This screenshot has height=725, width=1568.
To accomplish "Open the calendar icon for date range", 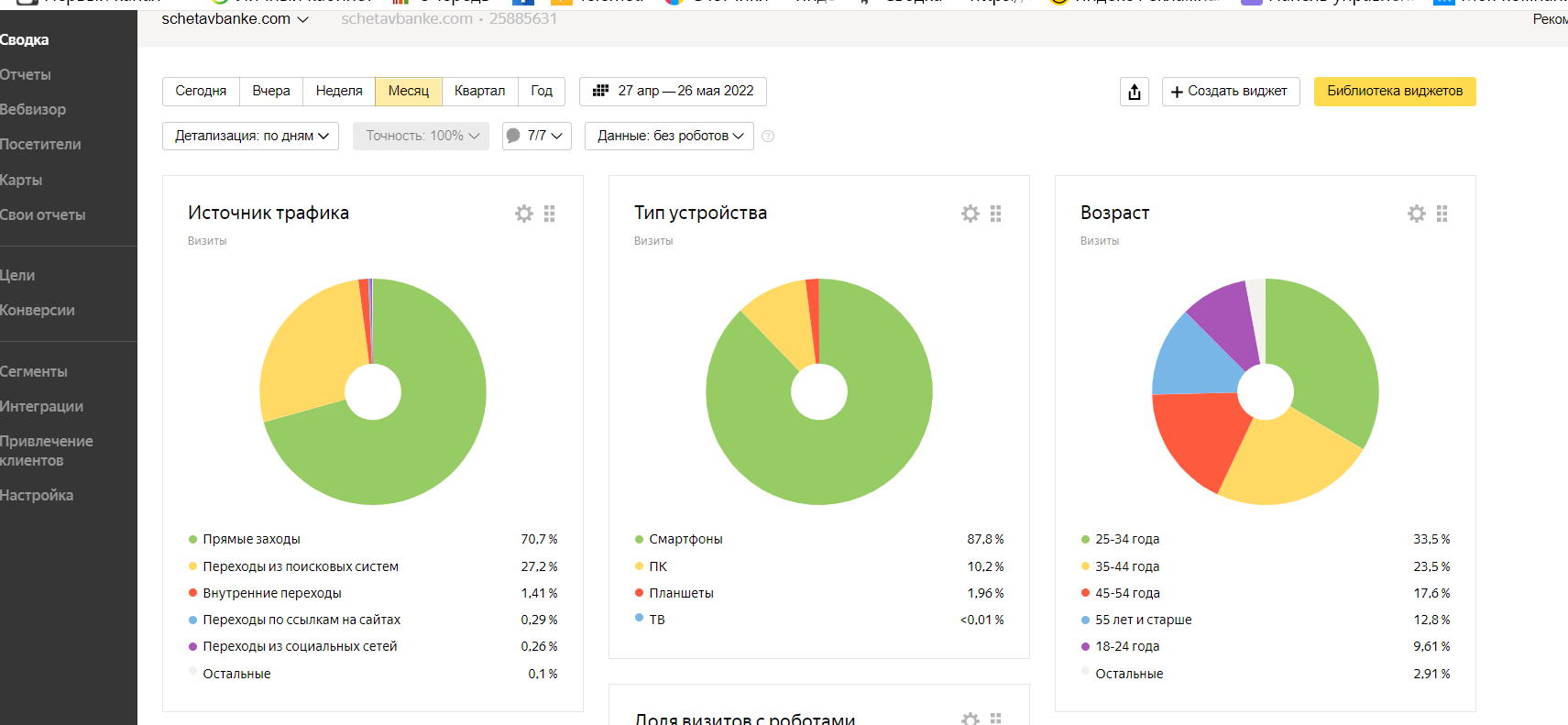I will click(601, 91).
